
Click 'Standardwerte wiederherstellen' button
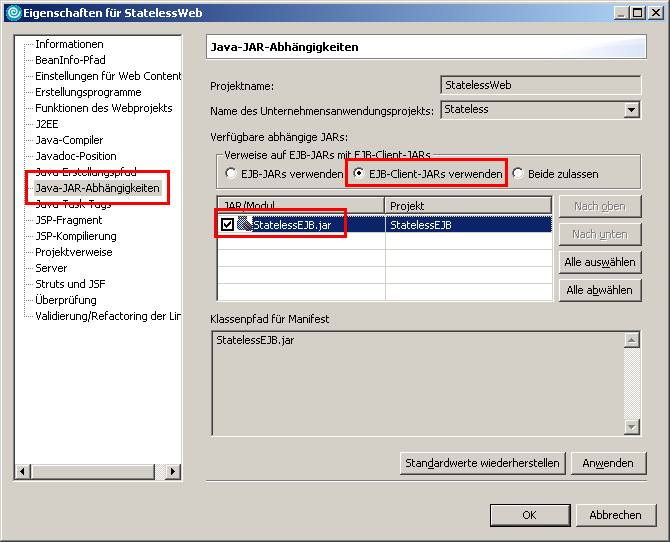[482, 463]
